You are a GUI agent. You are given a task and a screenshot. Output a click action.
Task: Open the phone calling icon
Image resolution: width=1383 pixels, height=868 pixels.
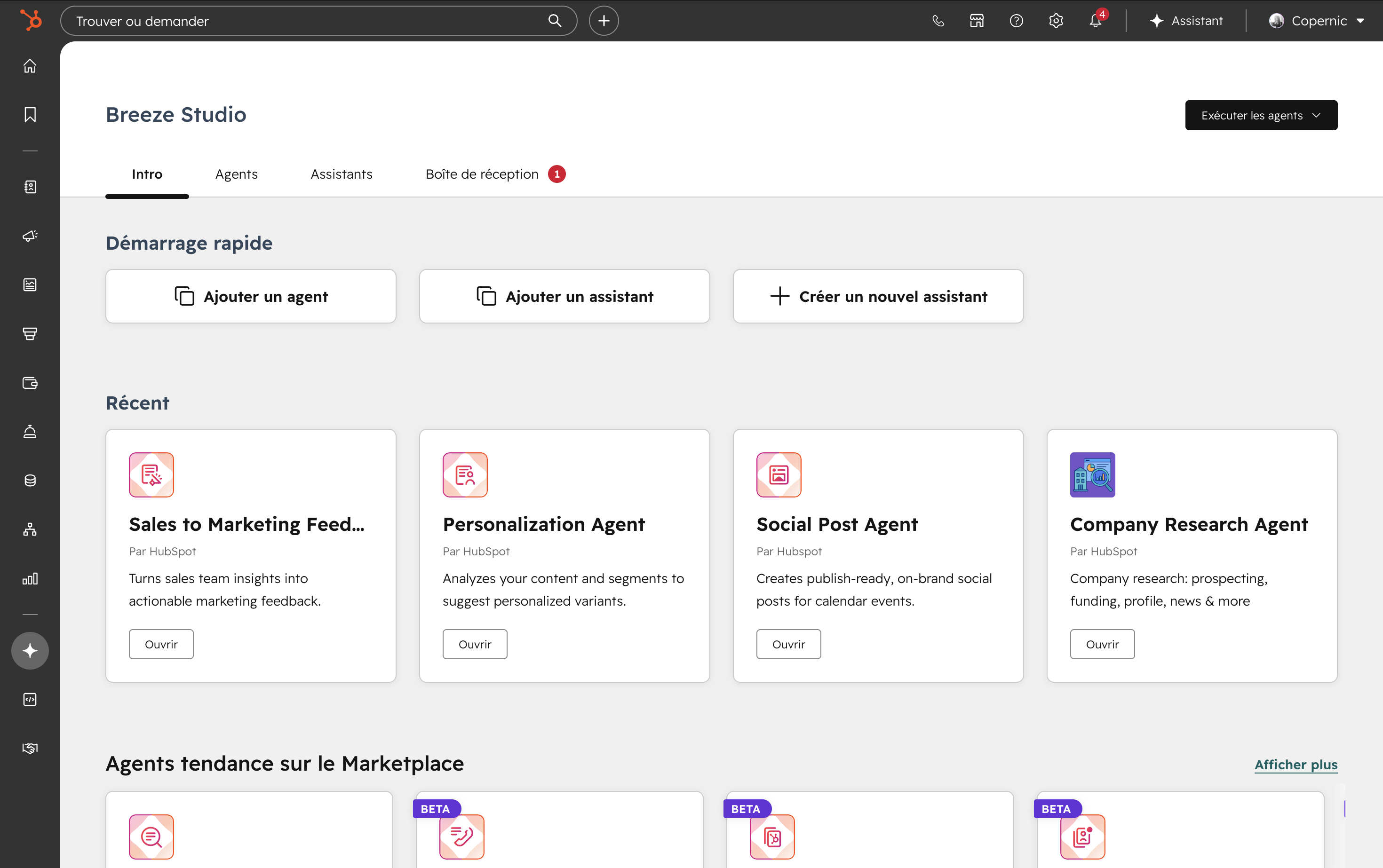point(938,21)
